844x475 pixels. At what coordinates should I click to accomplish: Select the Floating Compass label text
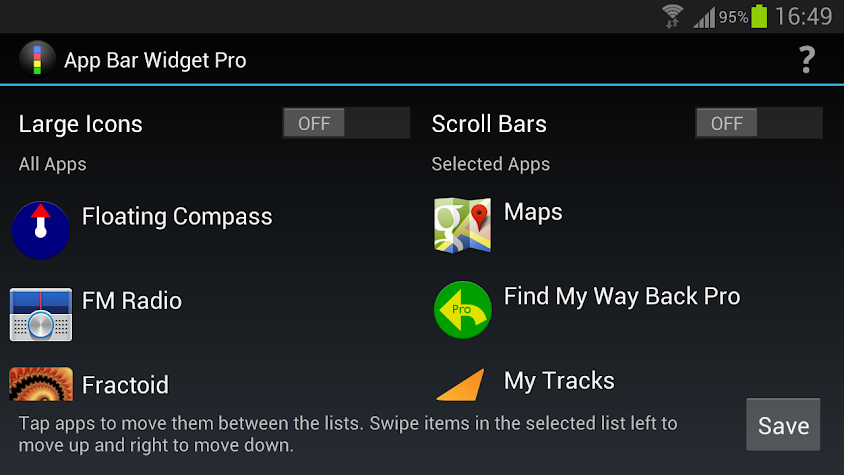point(177,216)
